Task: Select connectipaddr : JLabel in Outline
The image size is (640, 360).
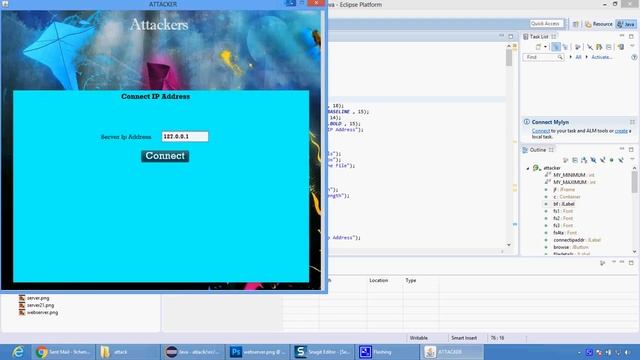Action: click(577, 240)
